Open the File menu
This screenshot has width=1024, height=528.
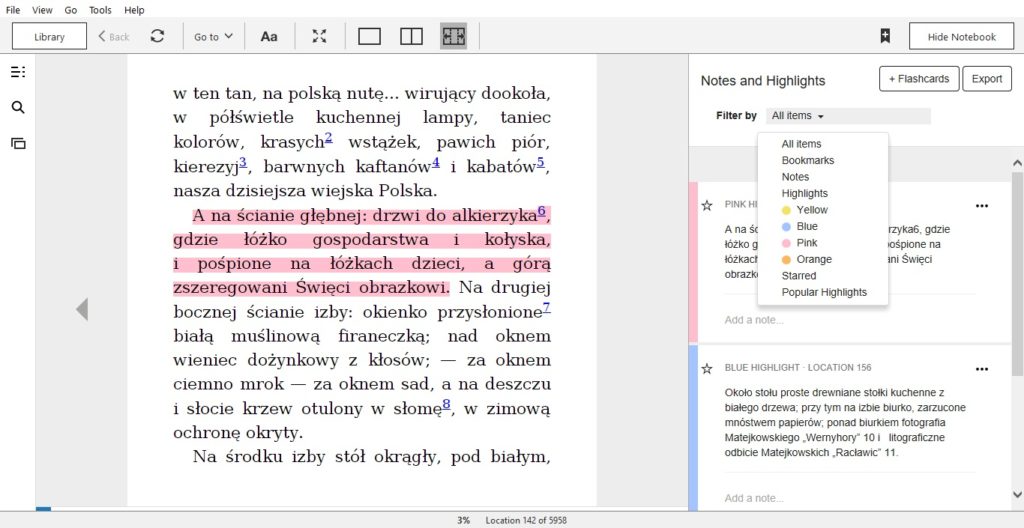(x=12, y=10)
